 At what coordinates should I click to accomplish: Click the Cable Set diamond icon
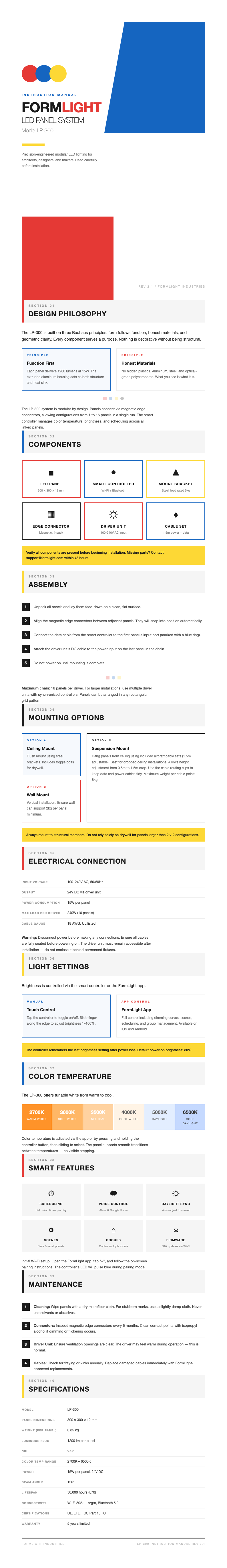point(176,515)
